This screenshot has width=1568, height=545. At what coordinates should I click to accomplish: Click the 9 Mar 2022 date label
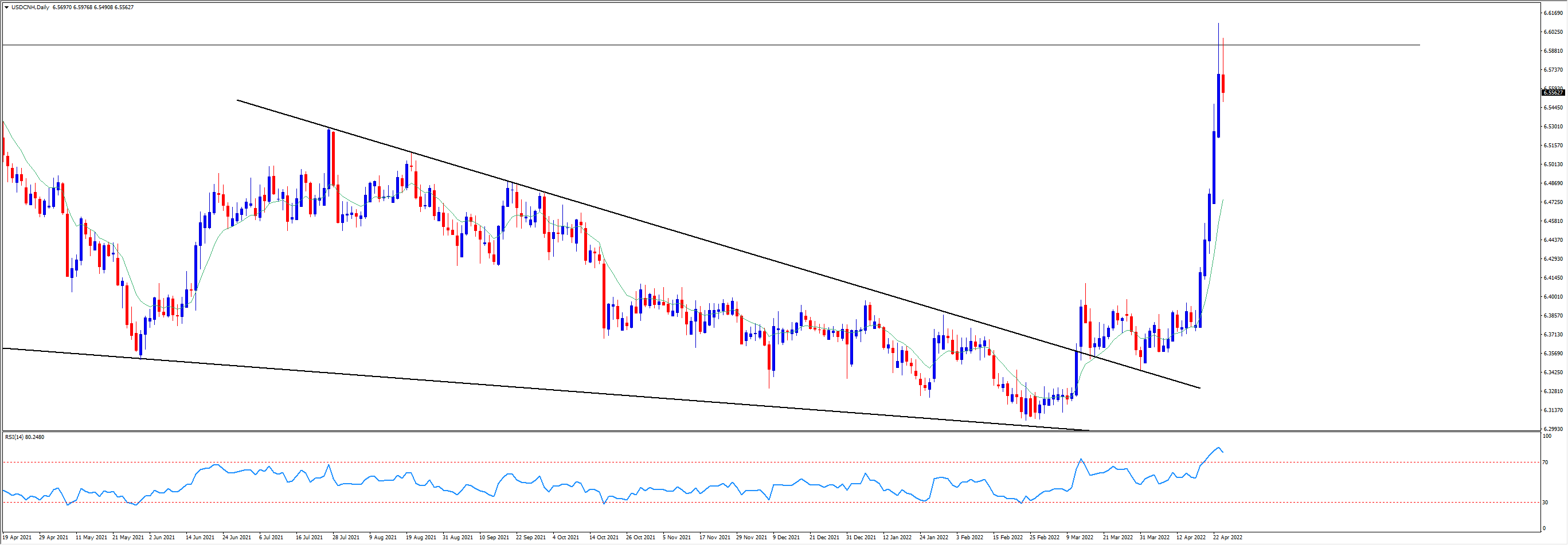(1079, 537)
